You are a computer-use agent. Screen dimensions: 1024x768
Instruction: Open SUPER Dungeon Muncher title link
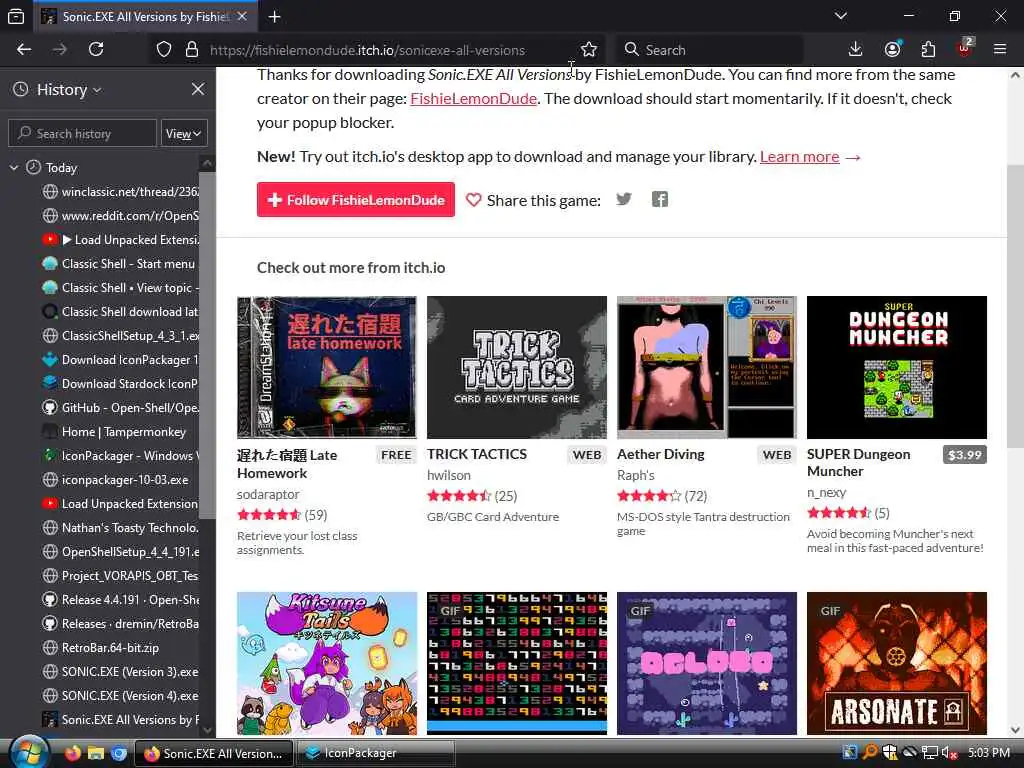pyautogui.click(x=858, y=462)
